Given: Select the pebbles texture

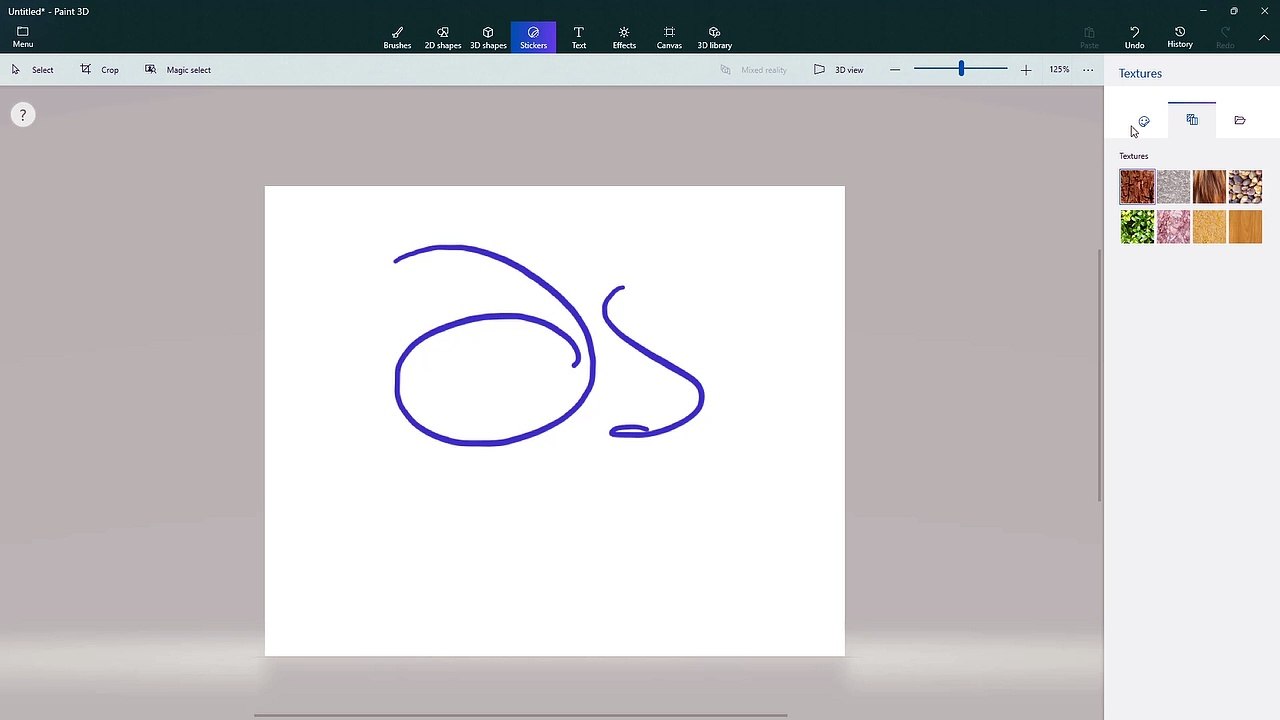Looking at the screenshot, I should [1245, 187].
